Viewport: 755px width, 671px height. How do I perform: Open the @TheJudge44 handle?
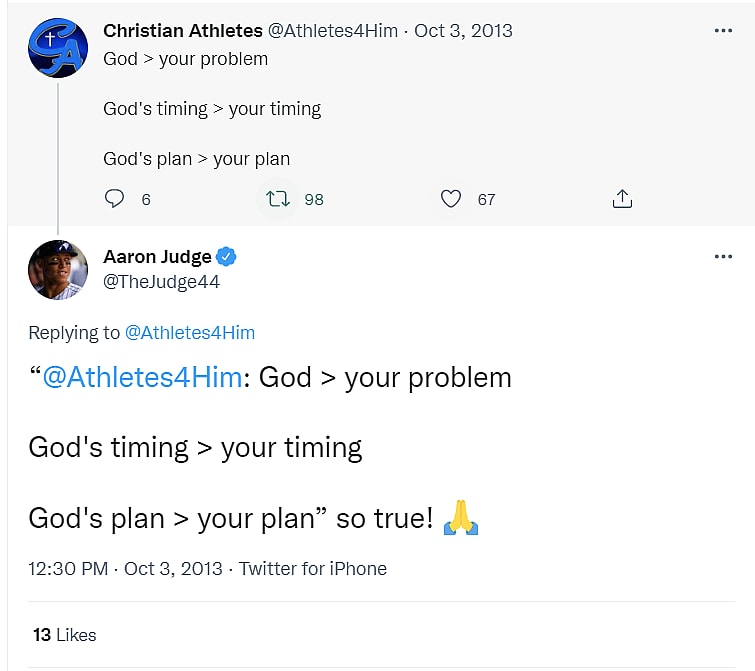[161, 282]
